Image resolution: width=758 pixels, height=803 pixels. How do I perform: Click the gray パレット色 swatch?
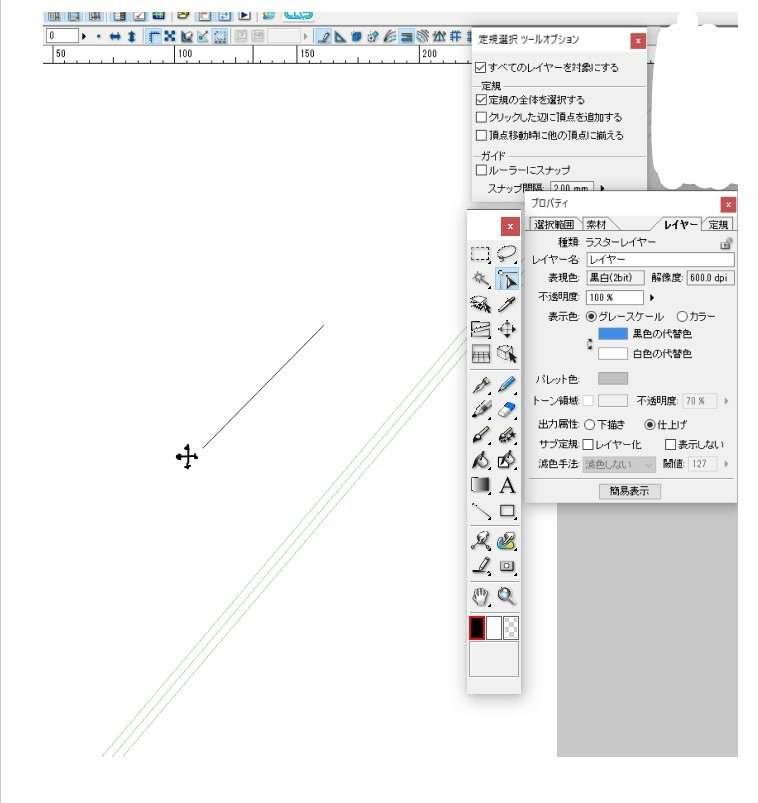(613, 378)
